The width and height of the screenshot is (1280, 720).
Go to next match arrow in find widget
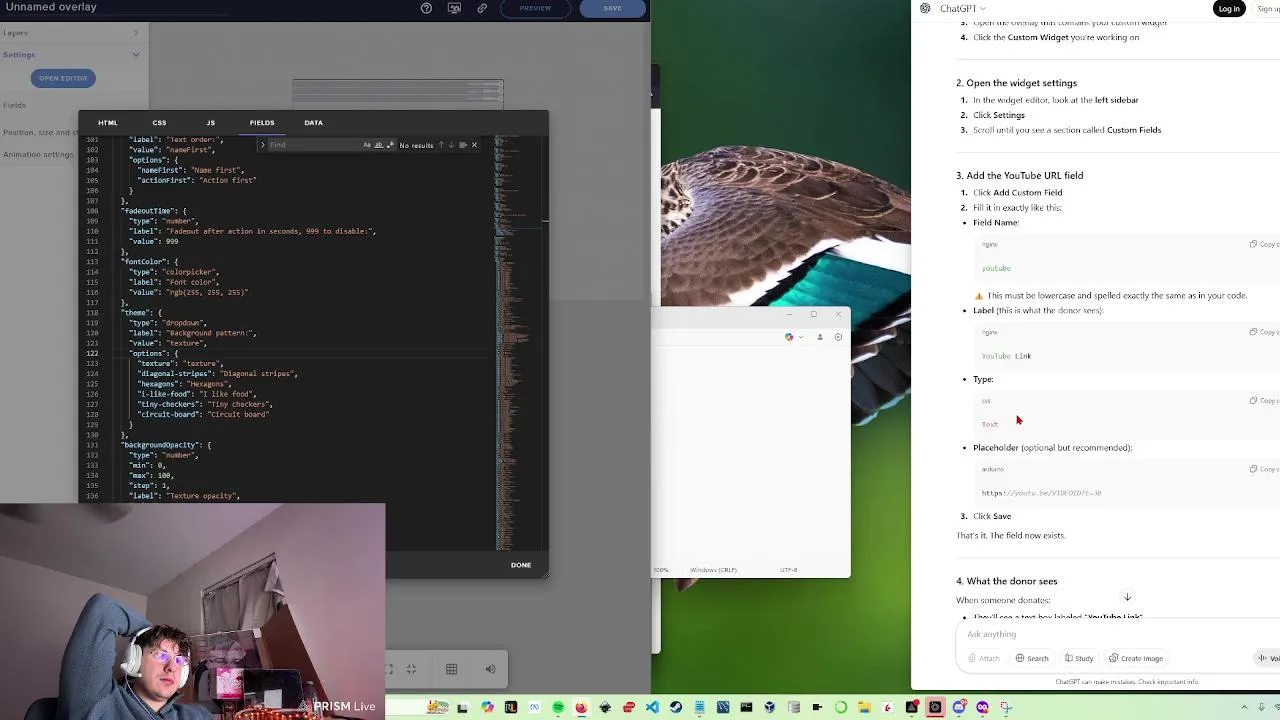(451, 145)
